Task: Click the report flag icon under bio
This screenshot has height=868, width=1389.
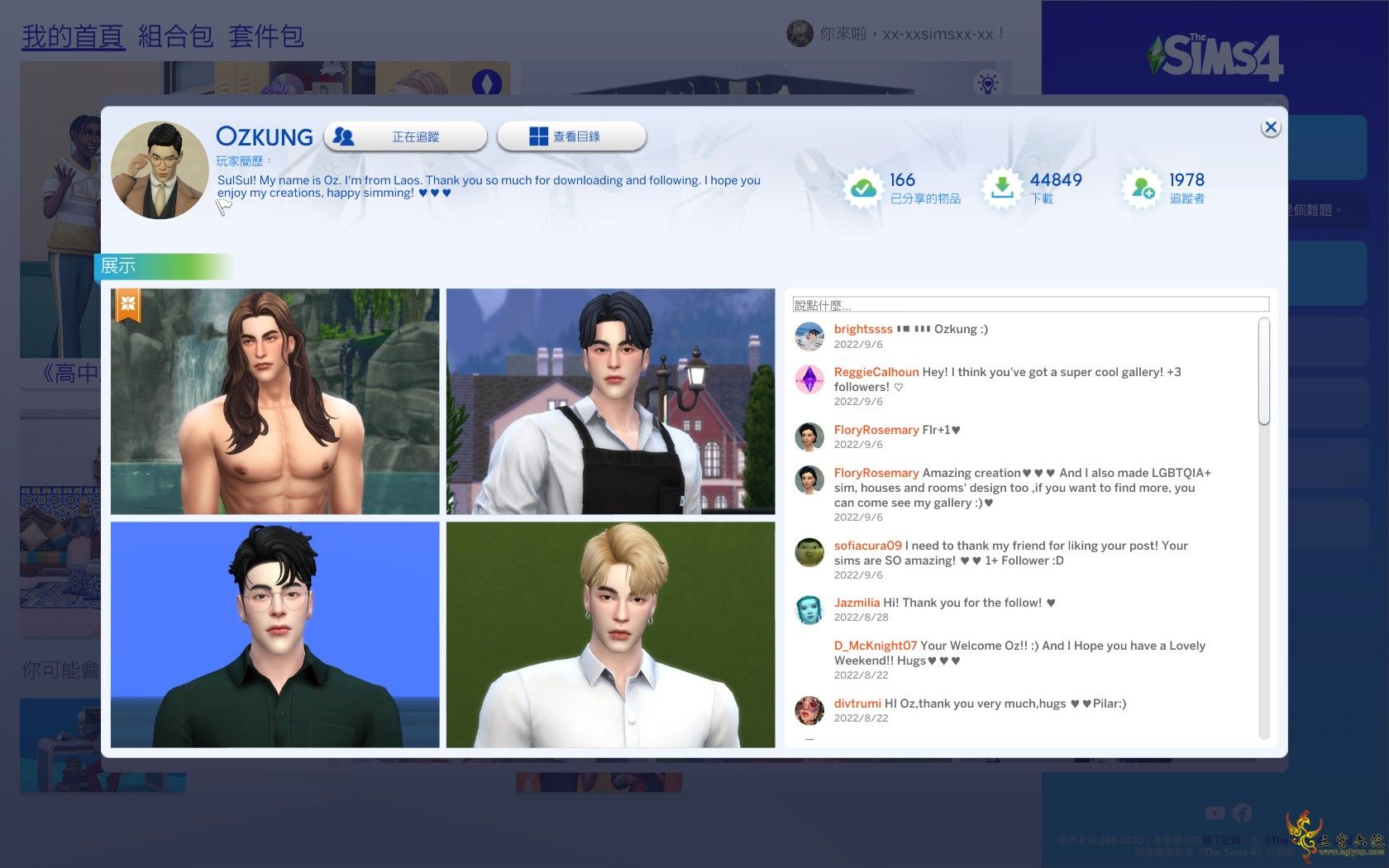Action: (224, 207)
